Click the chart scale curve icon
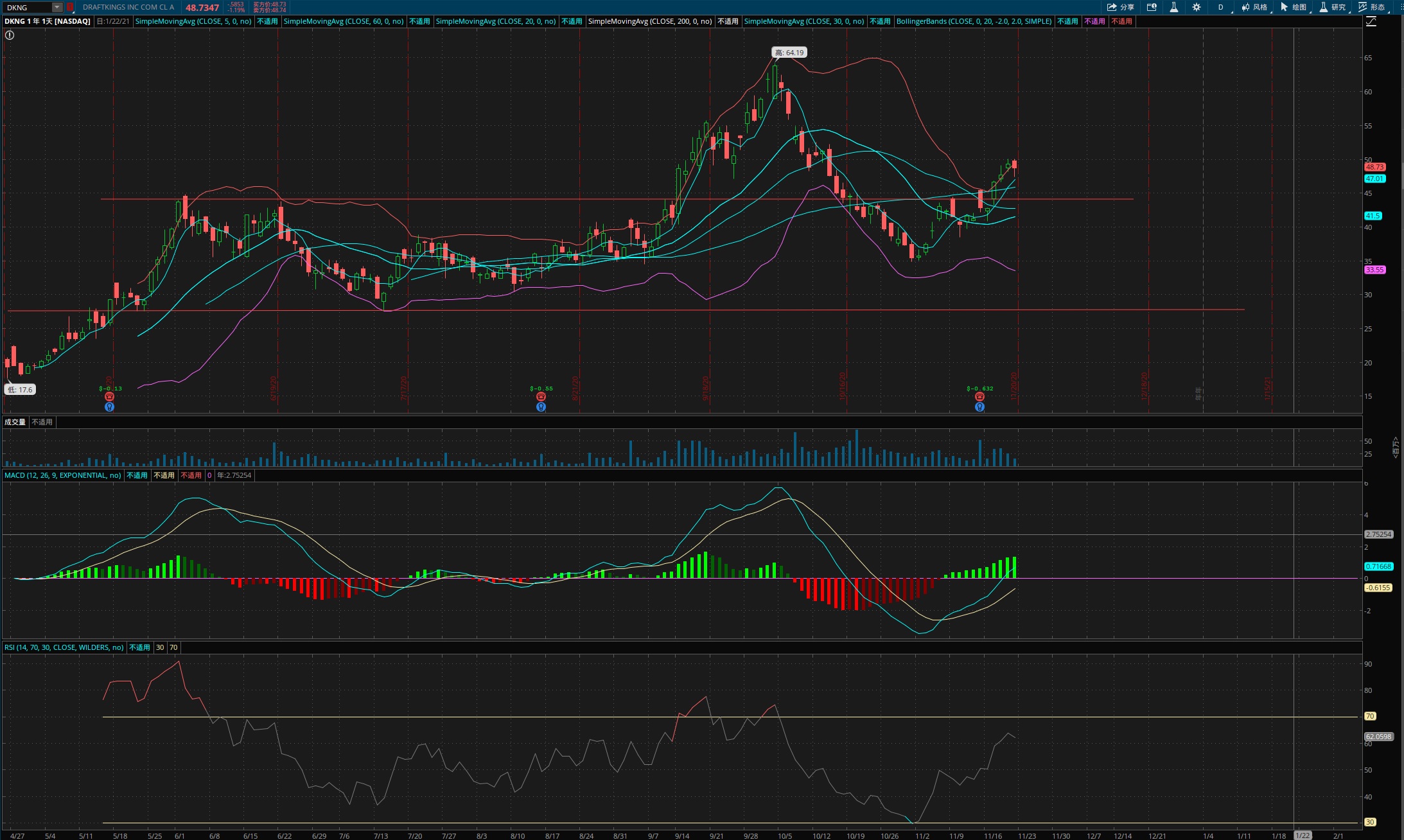Viewport: 1404px width, 840px height. pos(1371,21)
